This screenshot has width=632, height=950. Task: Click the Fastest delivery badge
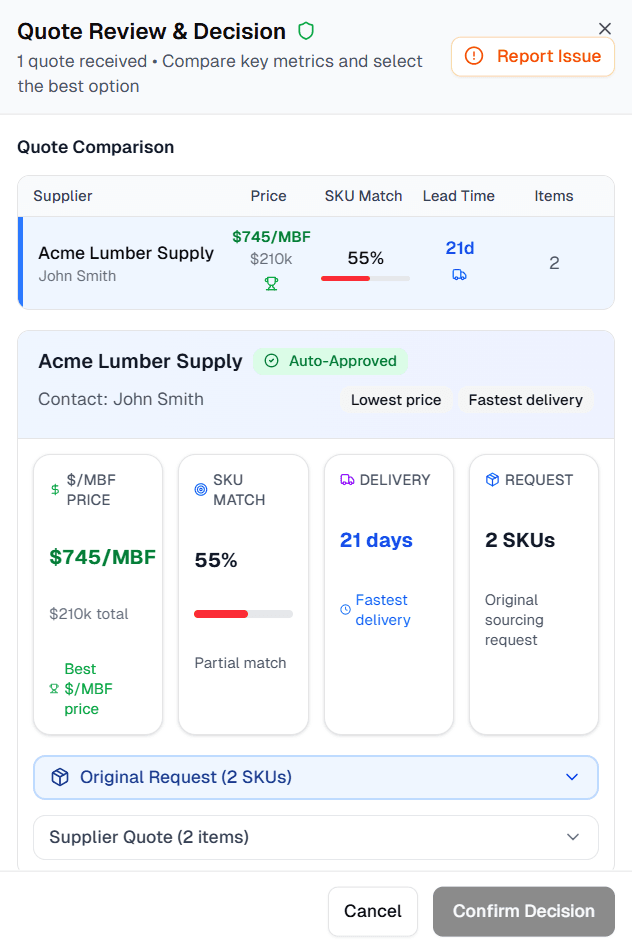525,400
